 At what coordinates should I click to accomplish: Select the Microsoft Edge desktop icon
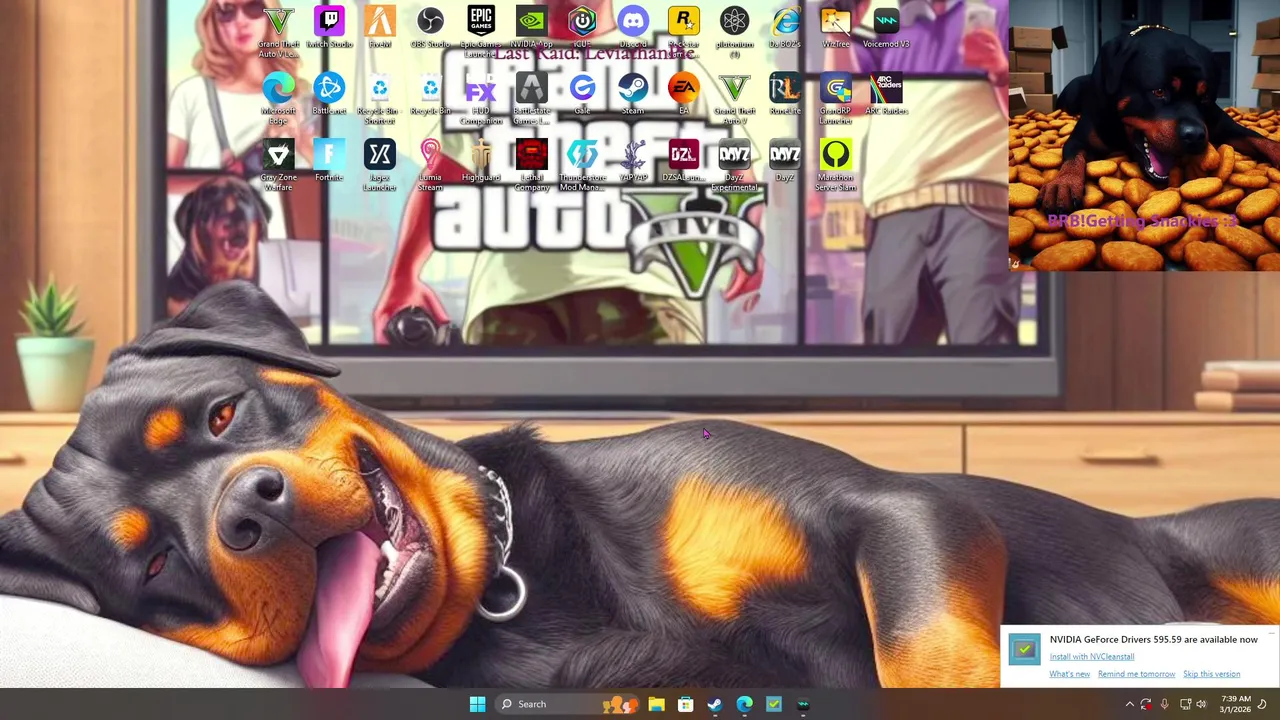pyautogui.click(x=278, y=98)
